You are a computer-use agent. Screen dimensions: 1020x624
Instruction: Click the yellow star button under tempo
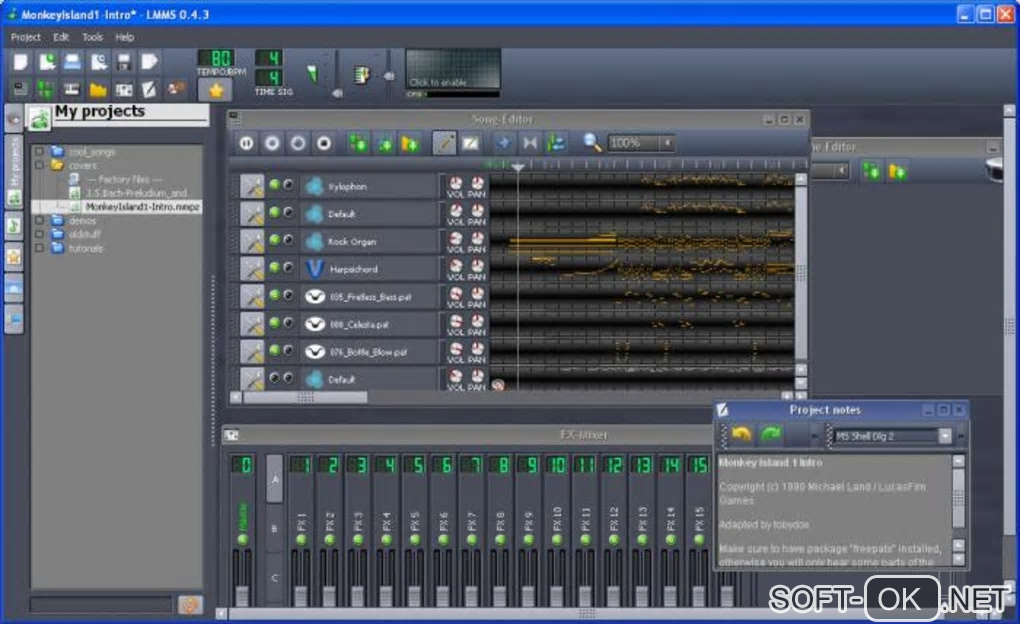point(214,89)
